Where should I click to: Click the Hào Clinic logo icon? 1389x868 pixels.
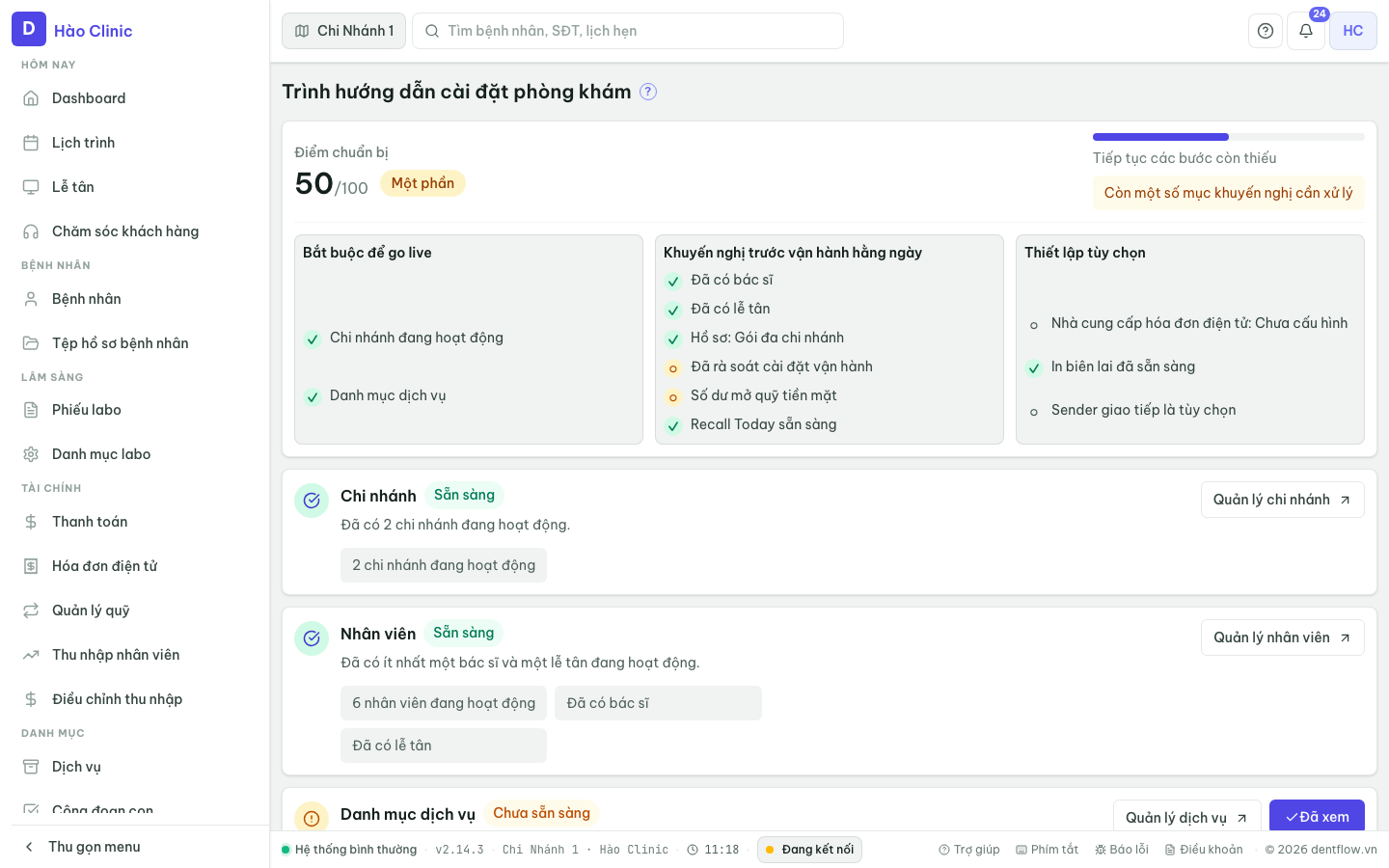[x=29, y=29]
